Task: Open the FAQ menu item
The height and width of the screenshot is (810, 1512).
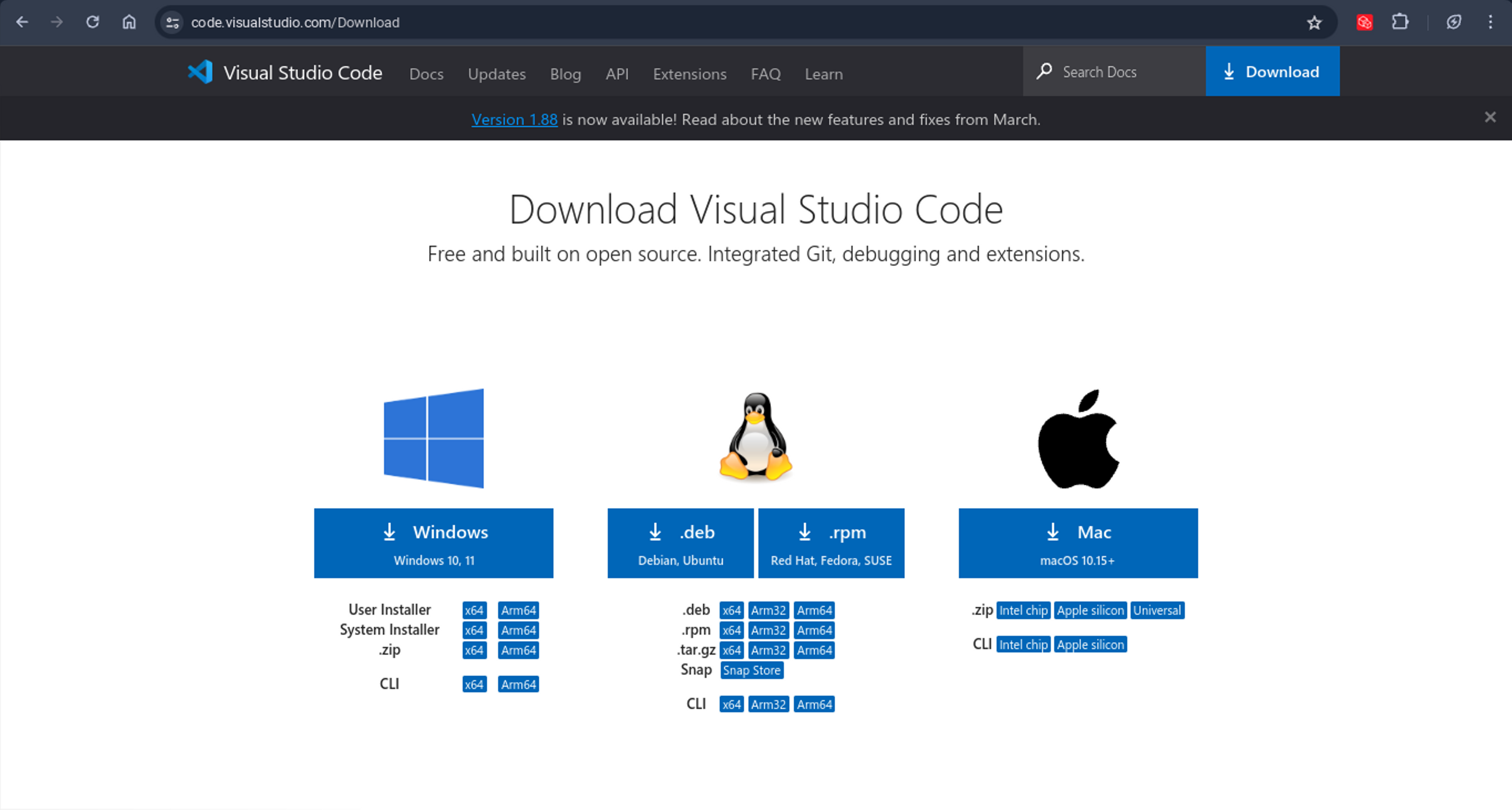Action: pyautogui.click(x=765, y=74)
